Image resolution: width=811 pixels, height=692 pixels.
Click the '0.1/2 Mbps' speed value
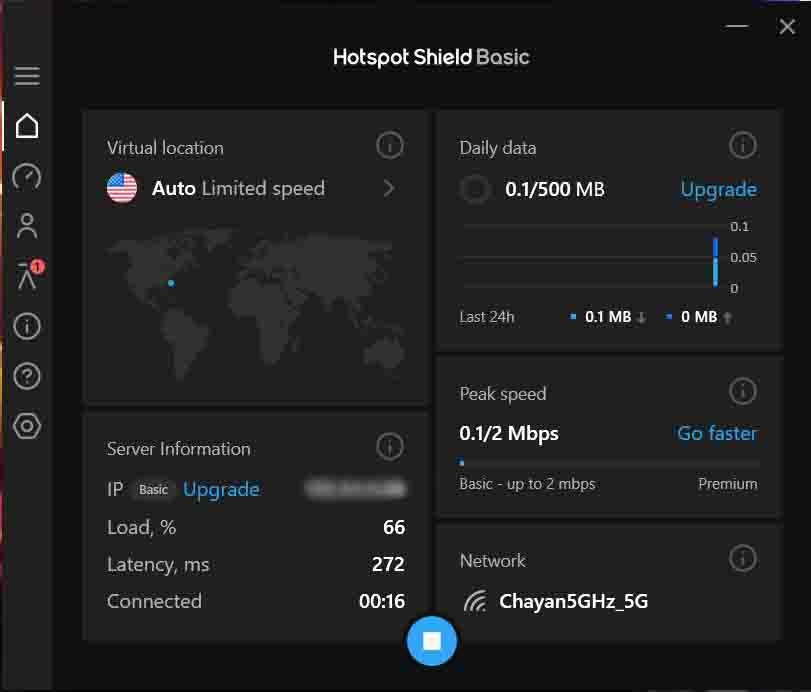pyautogui.click(x=509, y=433)
